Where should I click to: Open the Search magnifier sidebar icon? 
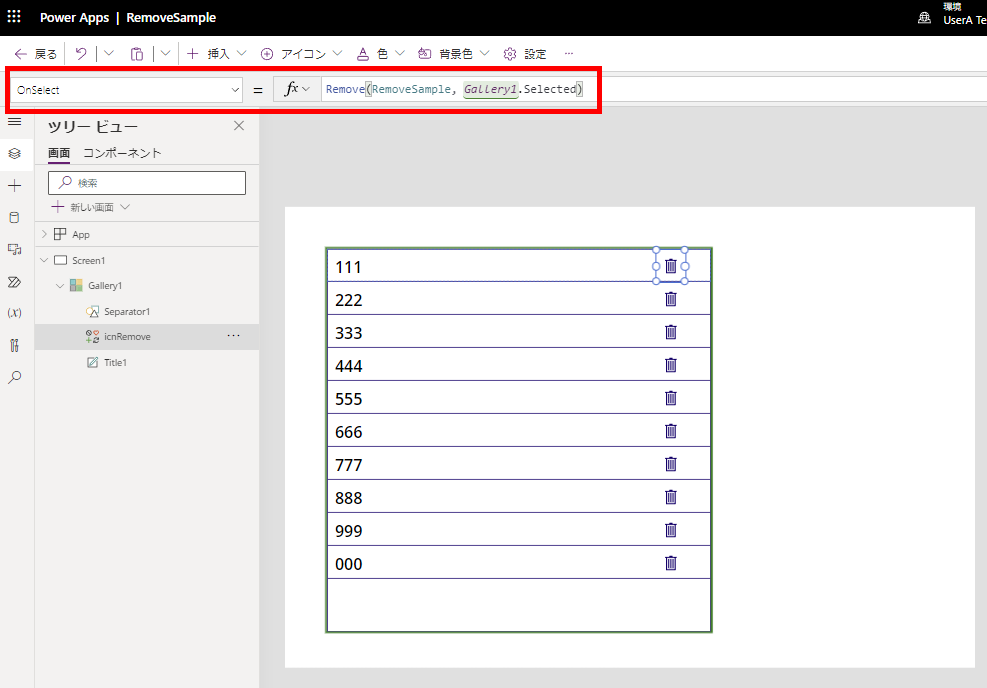[14, 377]
